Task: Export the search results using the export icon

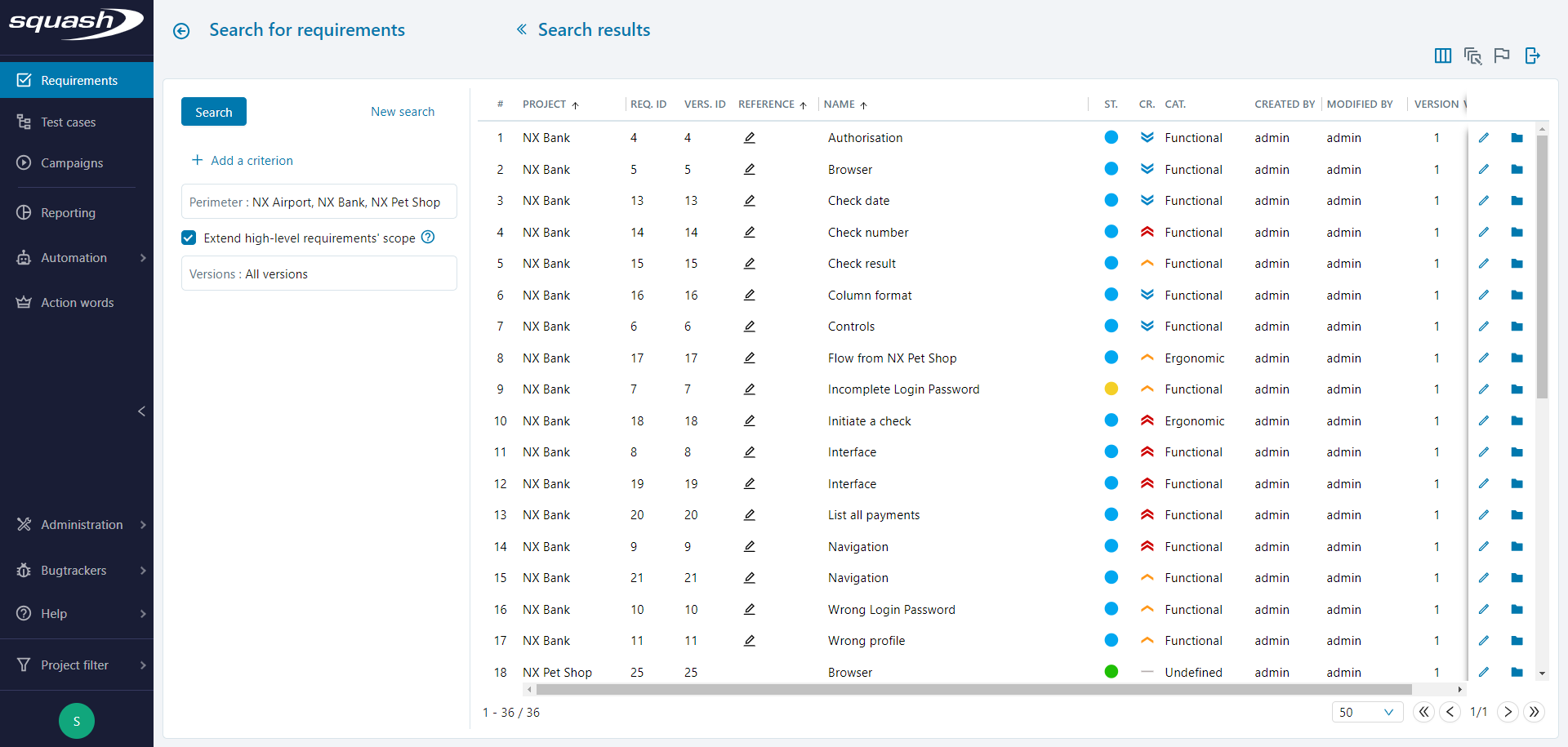Action: (1533, 56)
